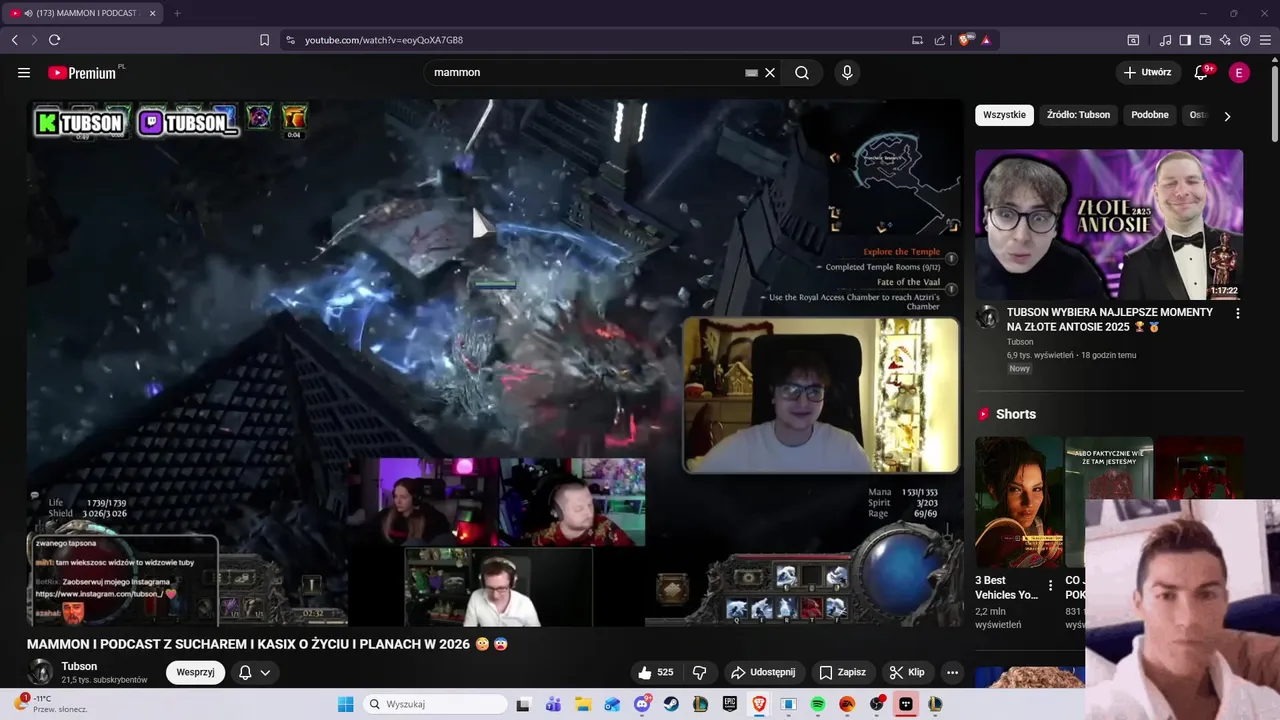1280x720 pixels.
Task: Click the browser address bar URL
Action: coord(384,40)
